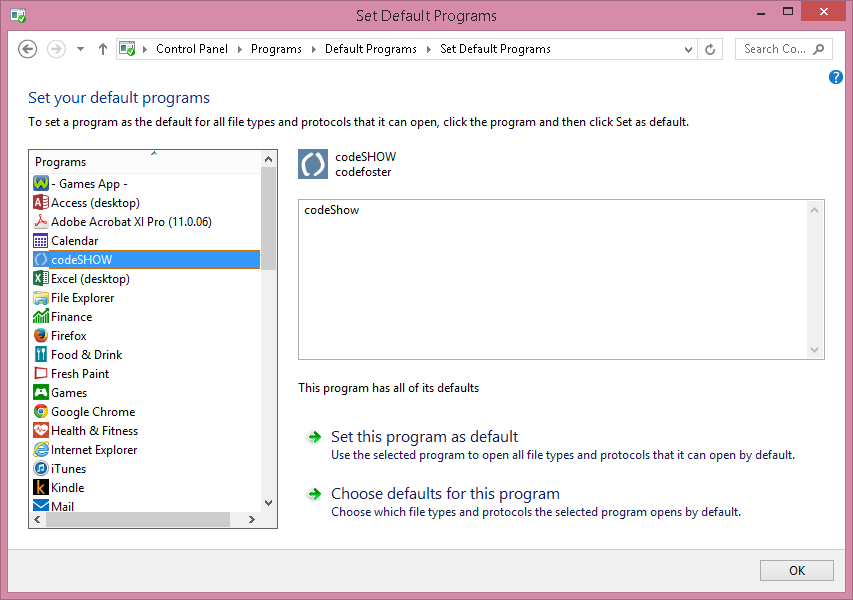Click the programs list scroll right arrow
Screen dimensions: 853x600
point(251,519)
